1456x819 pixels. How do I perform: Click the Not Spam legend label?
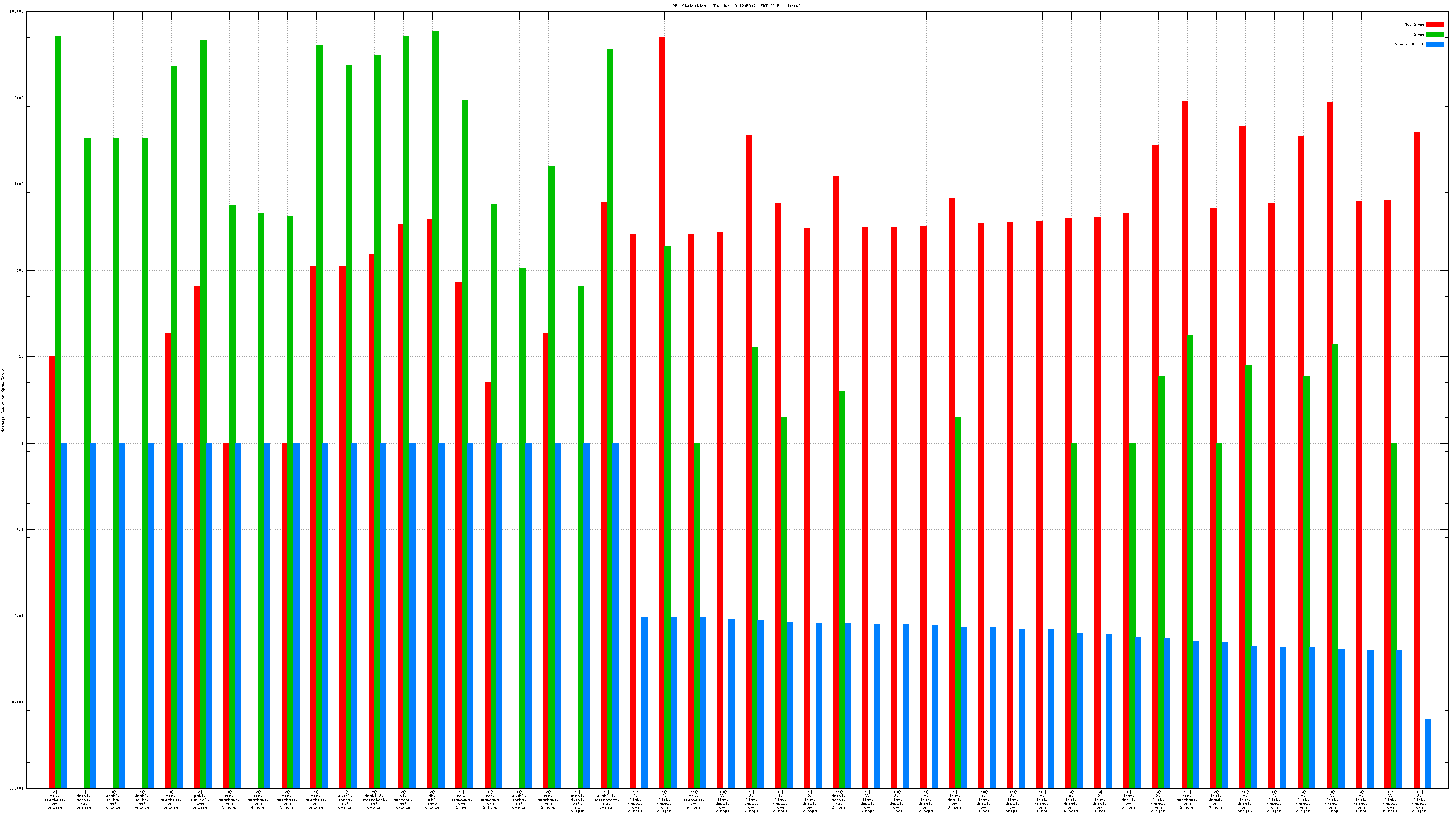pyautogui.click(x=1414, y=24)
